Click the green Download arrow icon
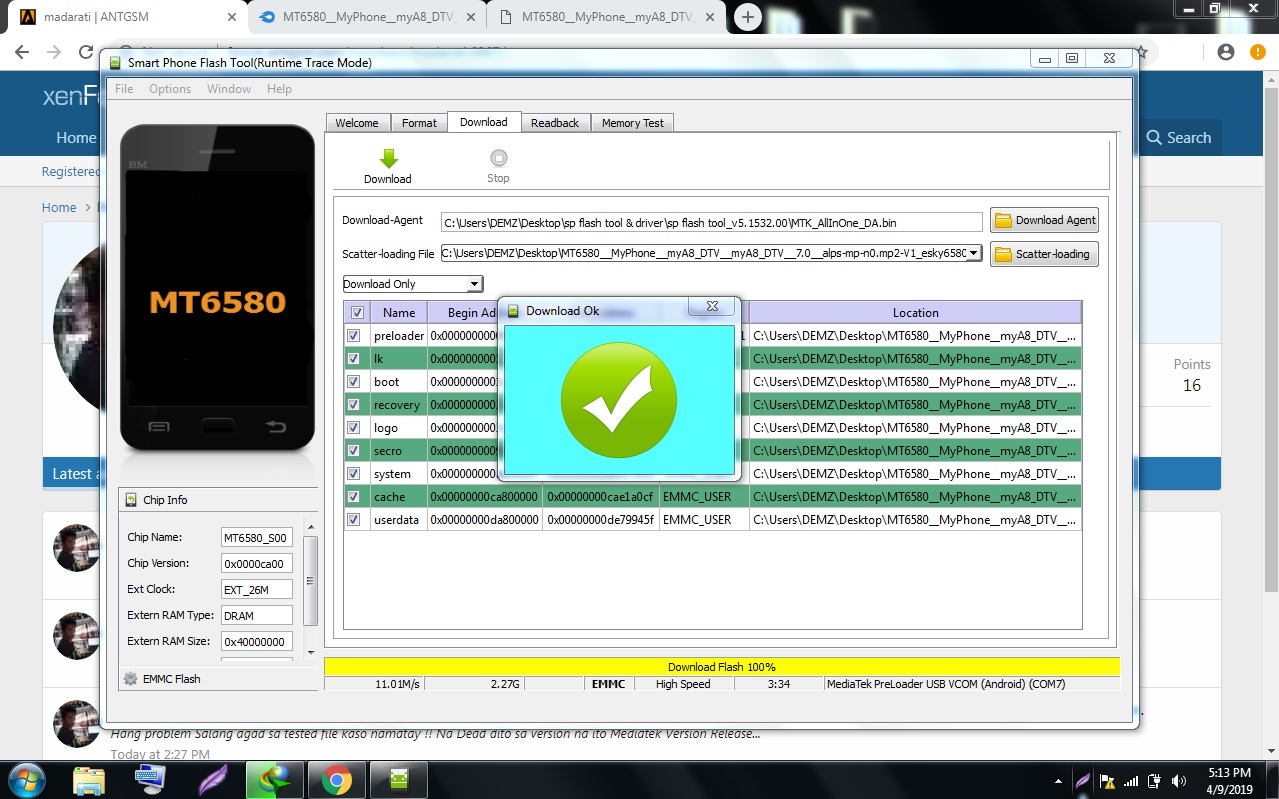The height and width of the screenshot is (799, 1279). 389,158
